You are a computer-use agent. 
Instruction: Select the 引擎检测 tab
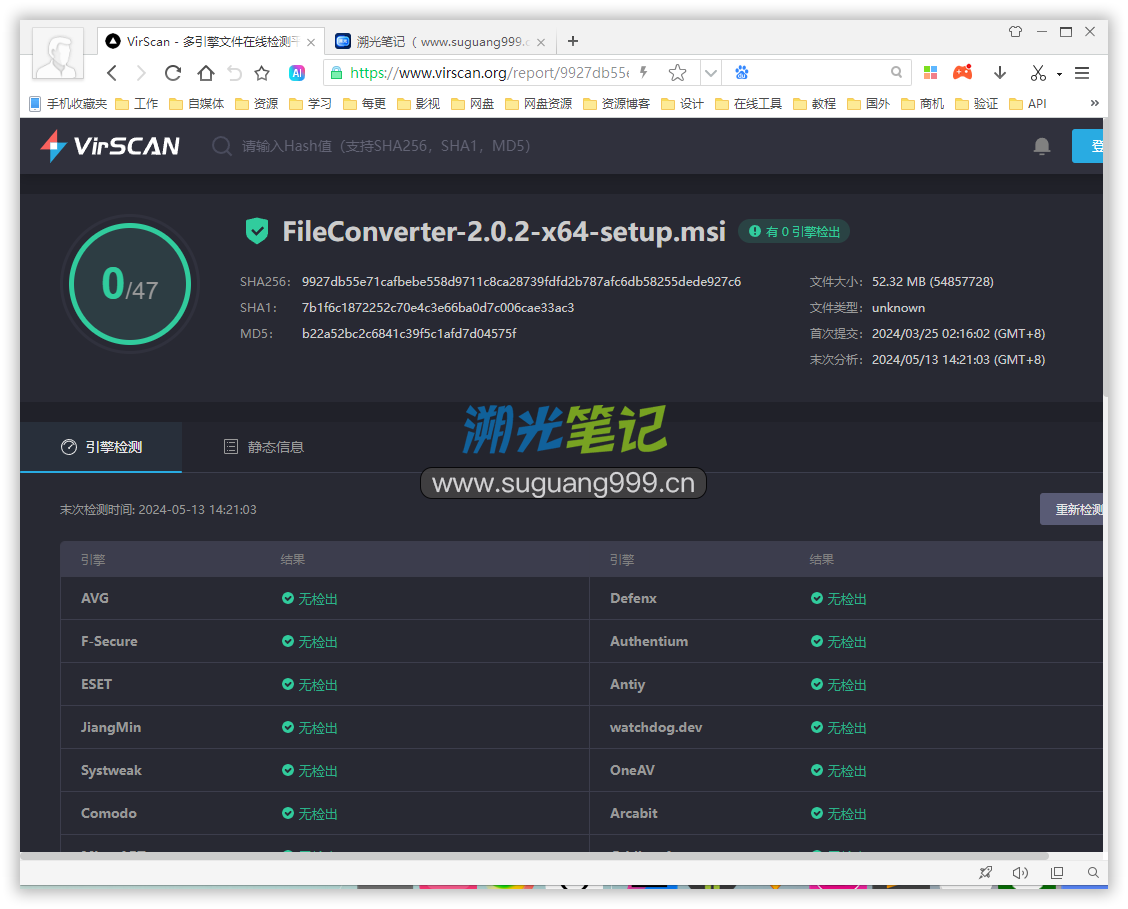coord(101,447)
